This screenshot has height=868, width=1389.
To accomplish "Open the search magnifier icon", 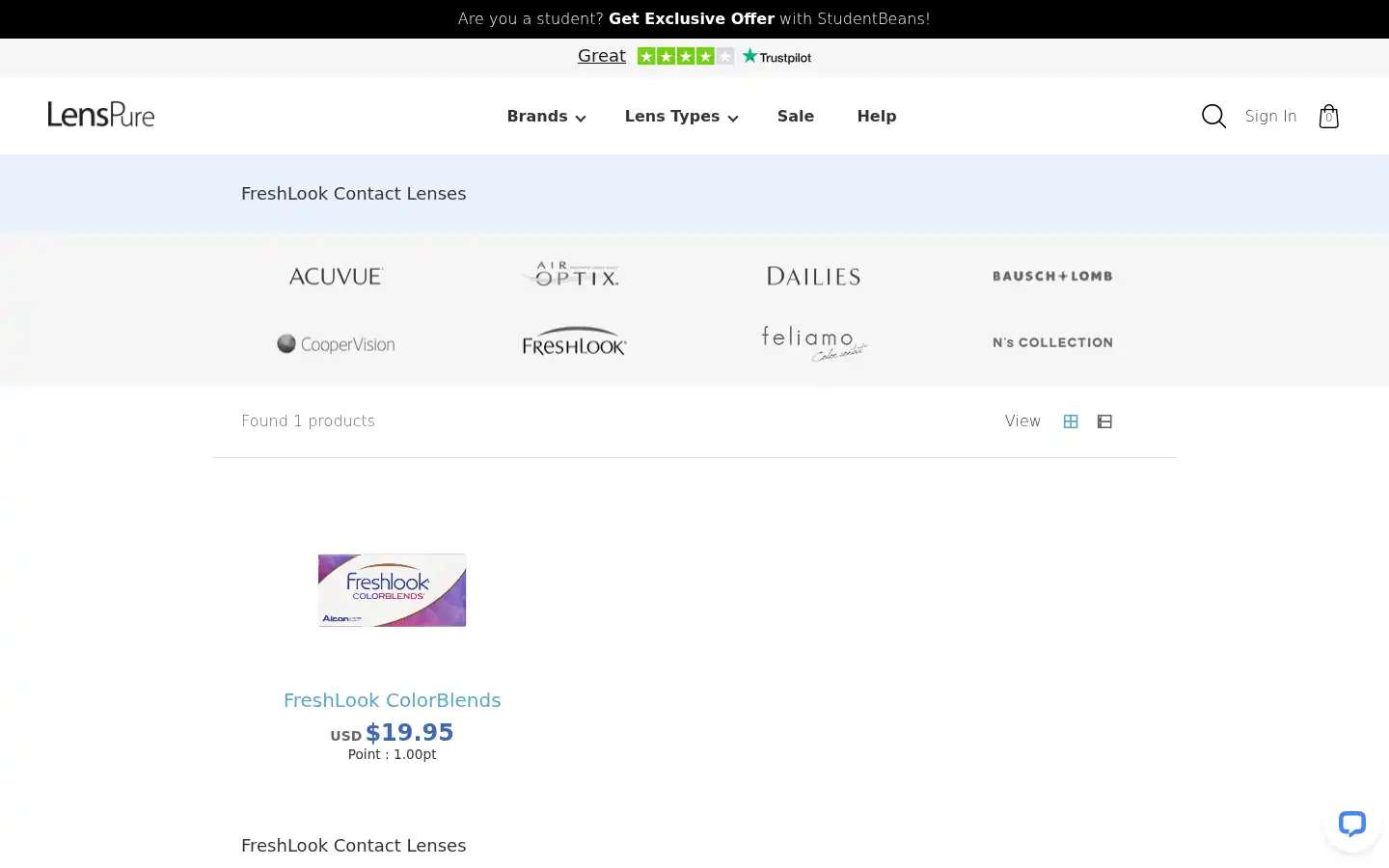I will tap(1213, 116).
